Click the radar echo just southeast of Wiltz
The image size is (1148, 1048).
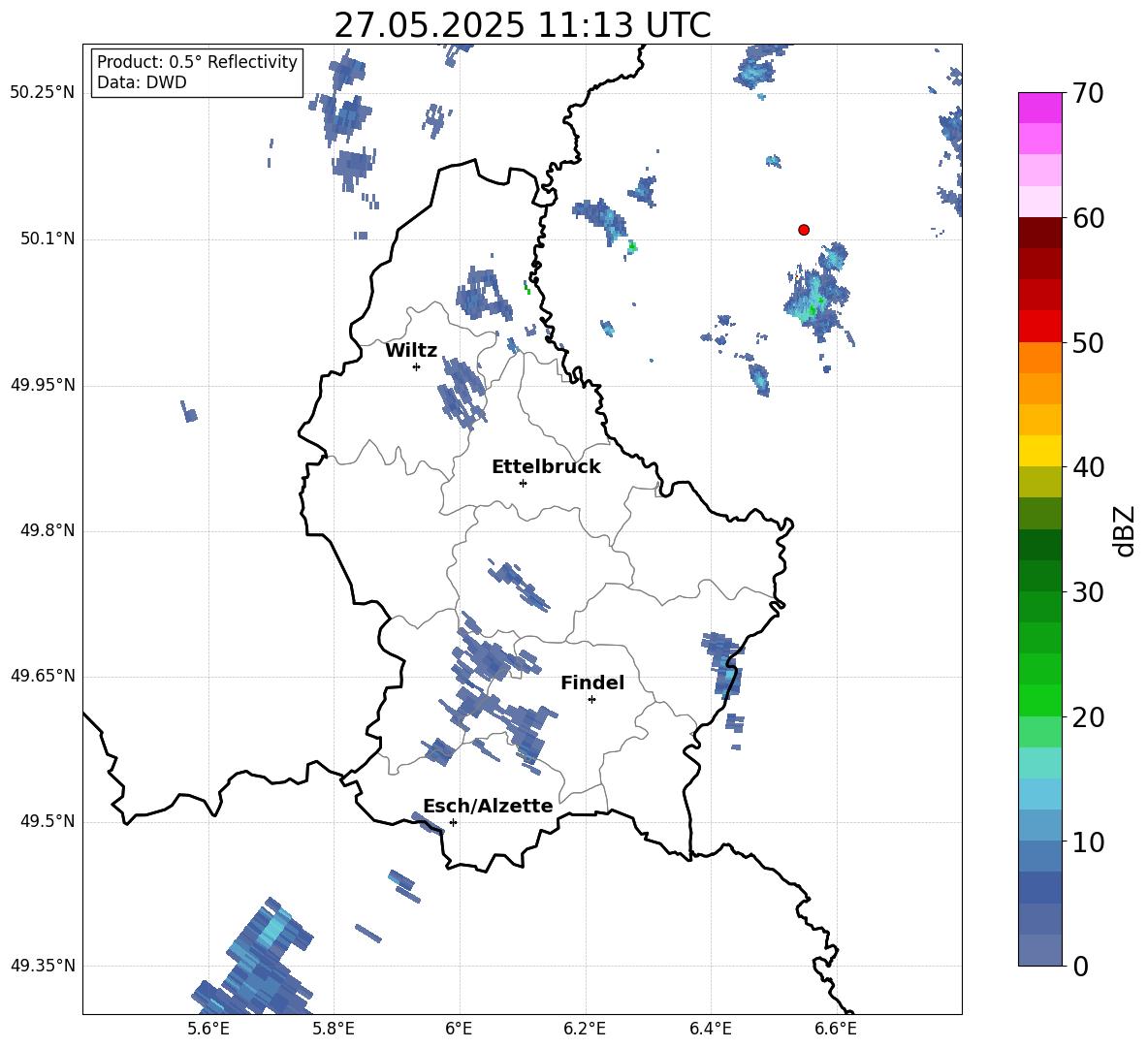pyautogui.click(x=462, y=393)
